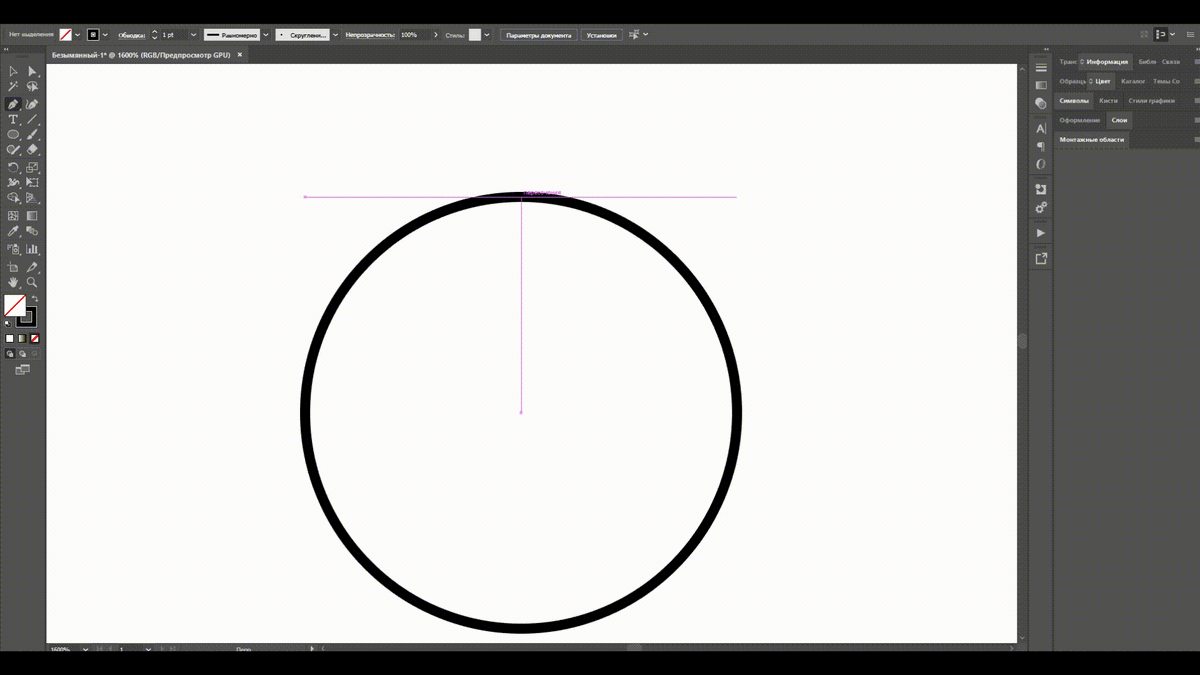The height and width of the screenshot is (675, 1200).
Task: Pick the Eyedropper tool
Action: coord(13,231)
